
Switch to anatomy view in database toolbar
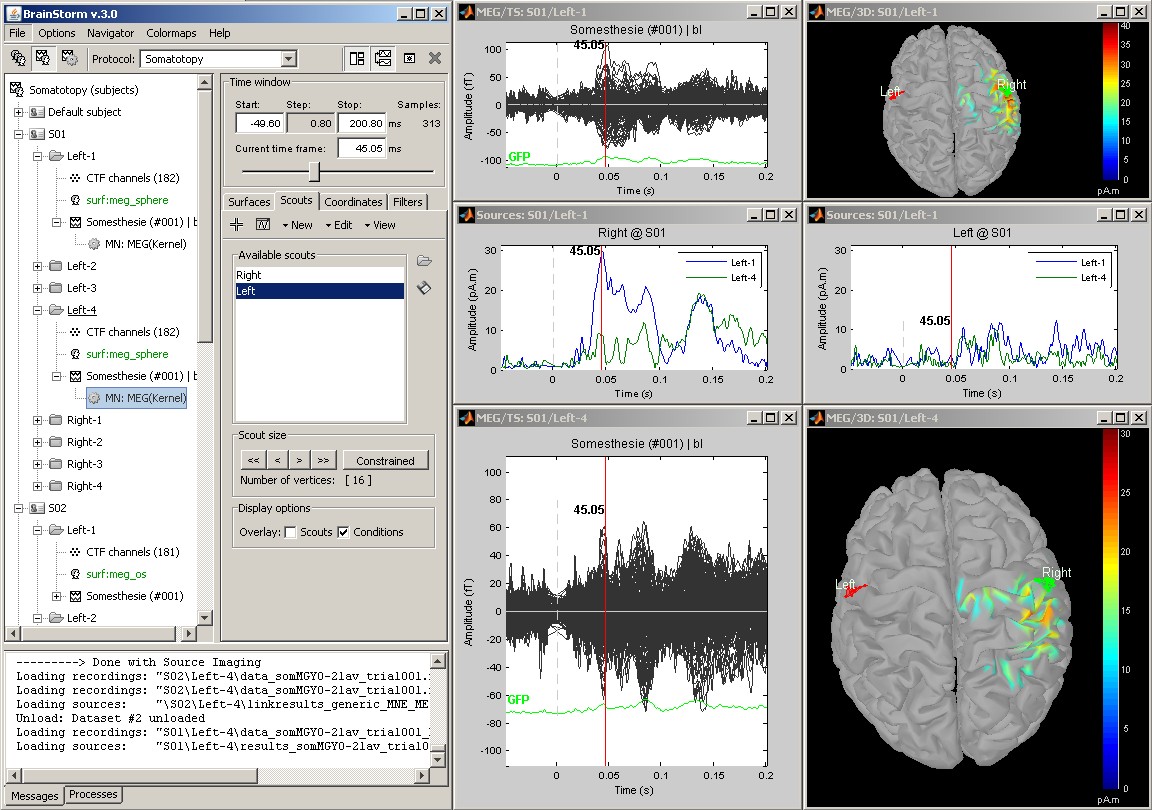click(x=18, y=58)
